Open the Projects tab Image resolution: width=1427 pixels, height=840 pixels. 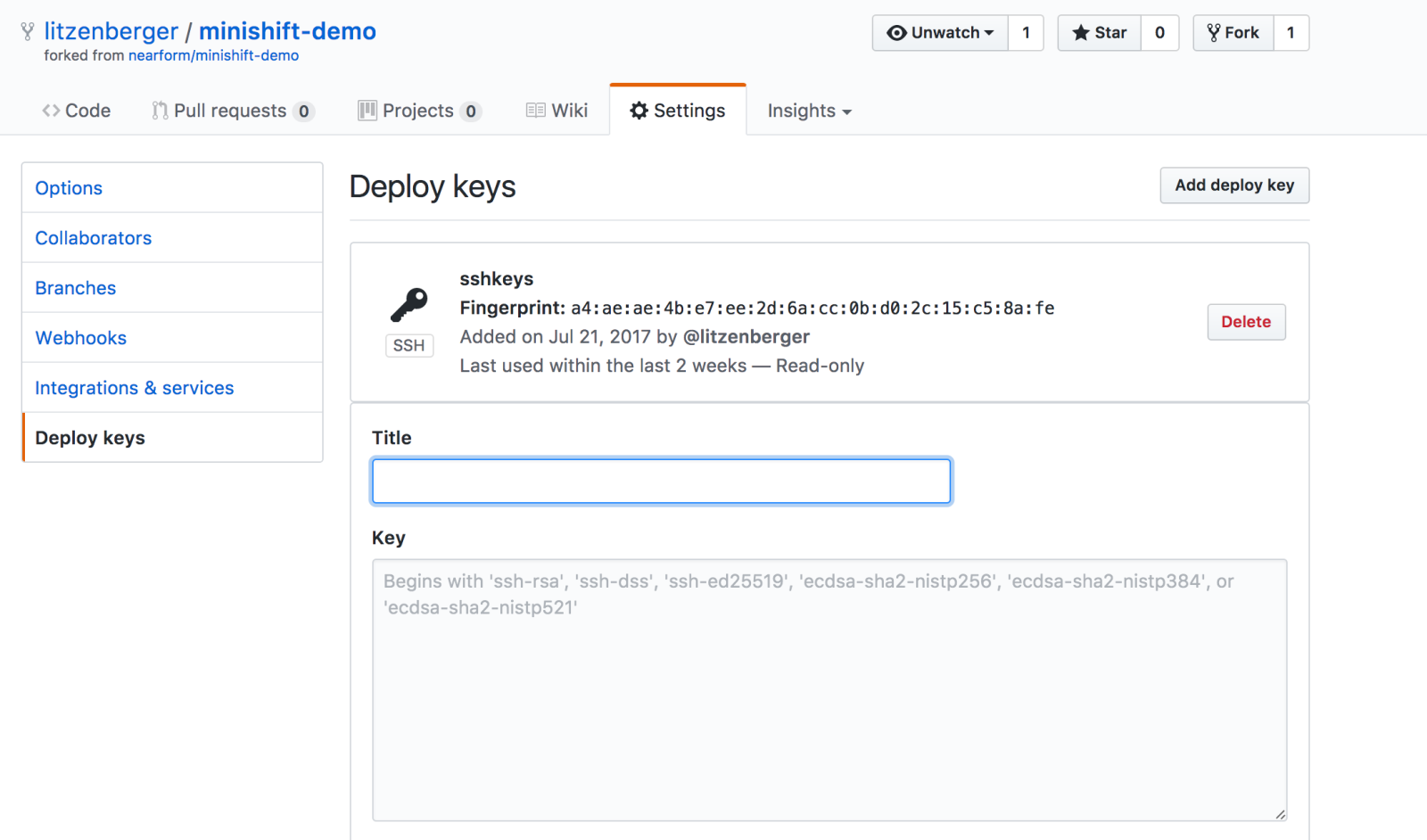pyautogui.click(x=420, y=111)
